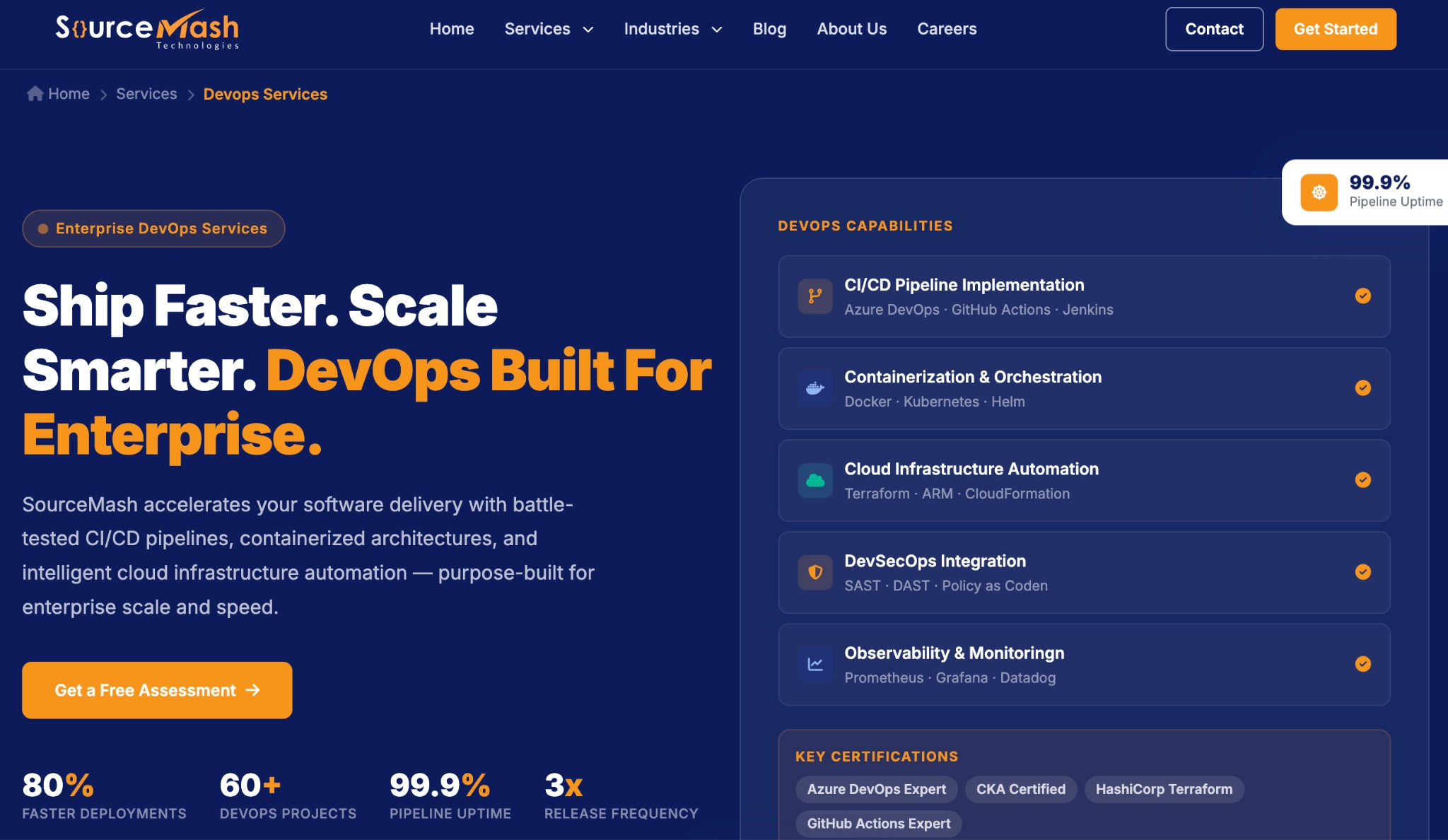Click the arrow in Get a Free Assessment
This screenshot has height=840, width=1448.
(252, 690)
